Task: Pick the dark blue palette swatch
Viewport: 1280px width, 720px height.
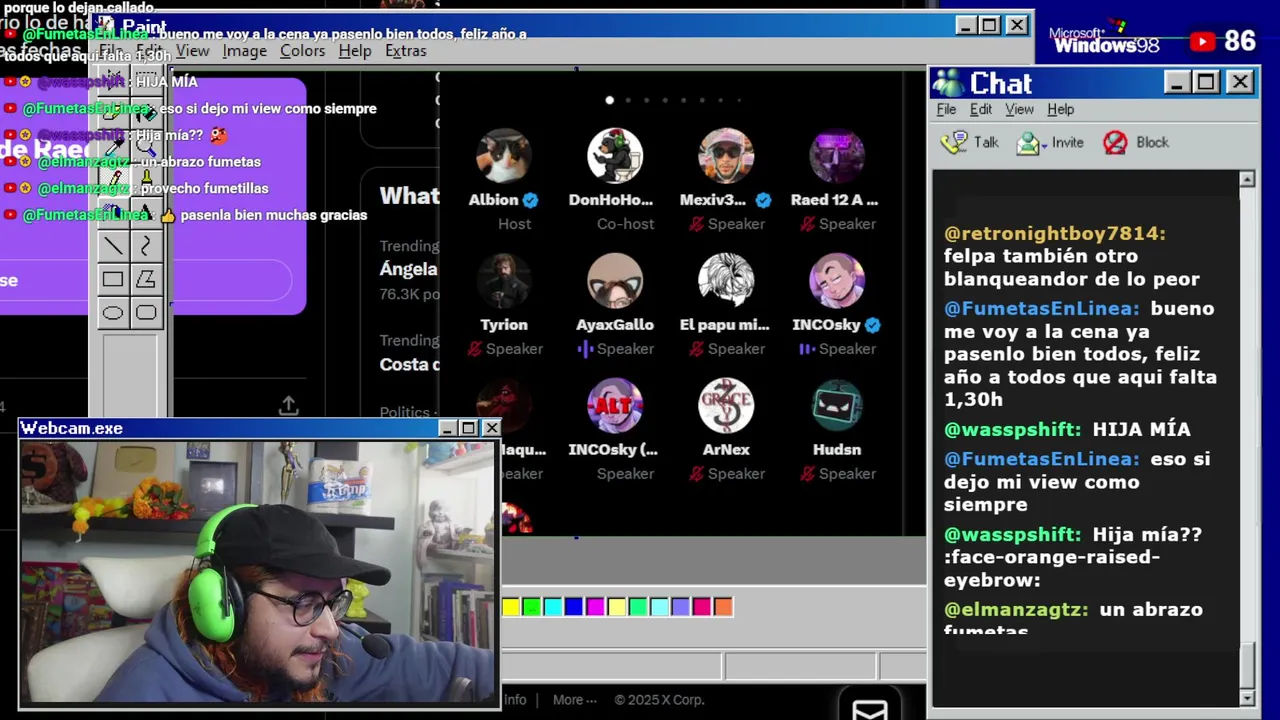Action: [x=574, y=607]
